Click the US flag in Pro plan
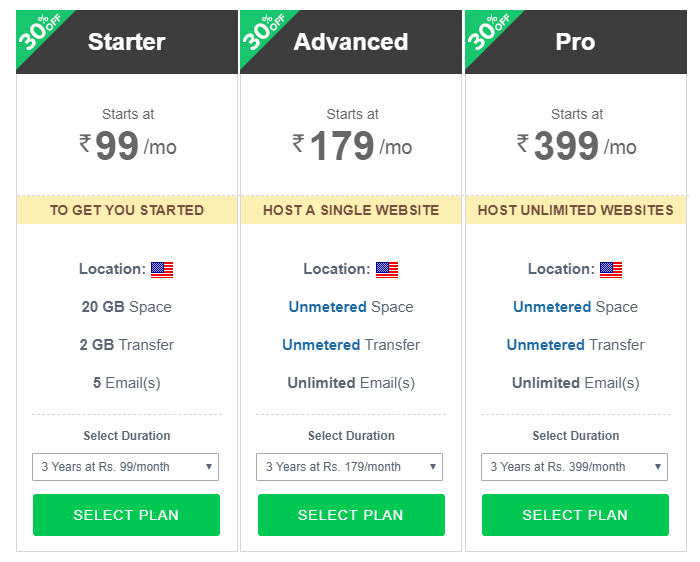This screenshot has height=562, width=700. (611, 270)
